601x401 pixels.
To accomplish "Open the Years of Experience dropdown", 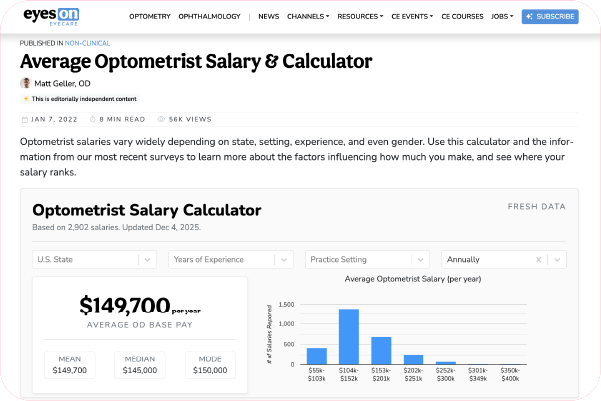I will click(231, 259).
